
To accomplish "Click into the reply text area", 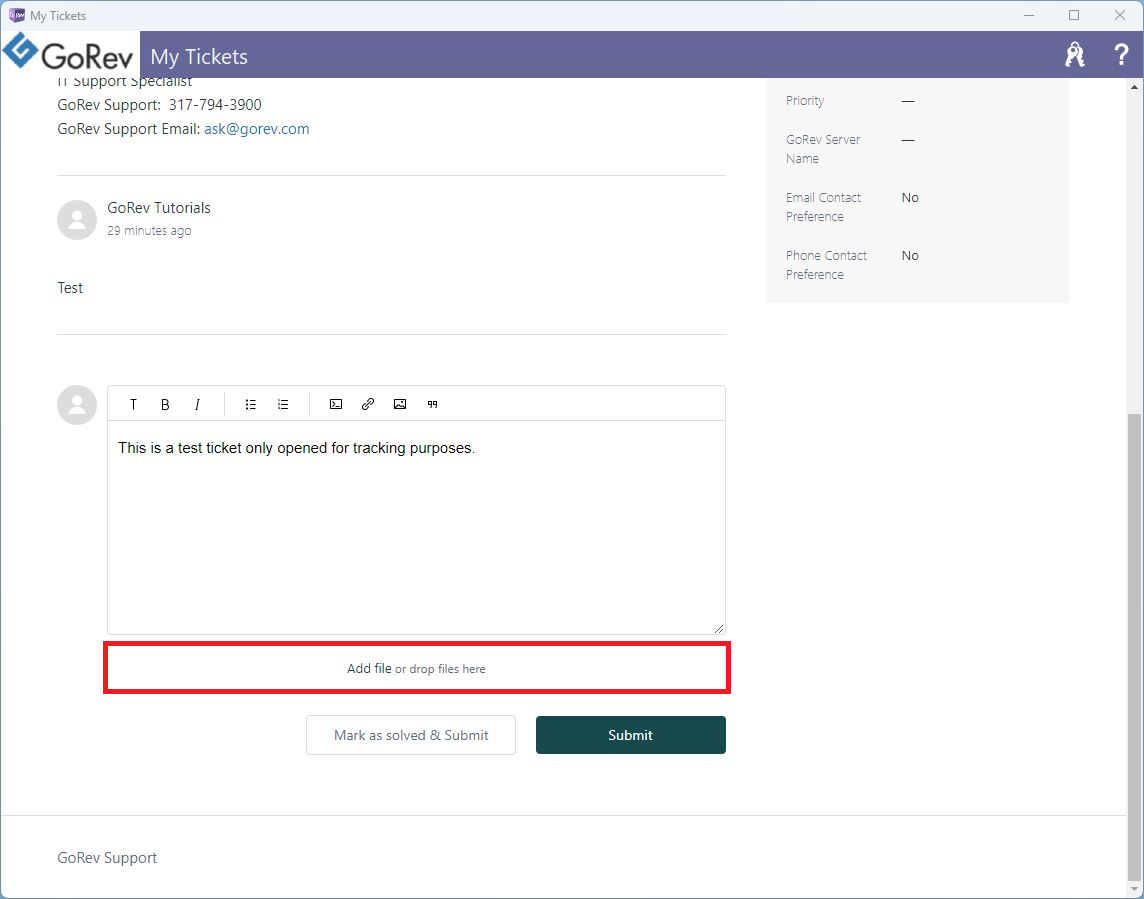I will [x=417, y=527].
